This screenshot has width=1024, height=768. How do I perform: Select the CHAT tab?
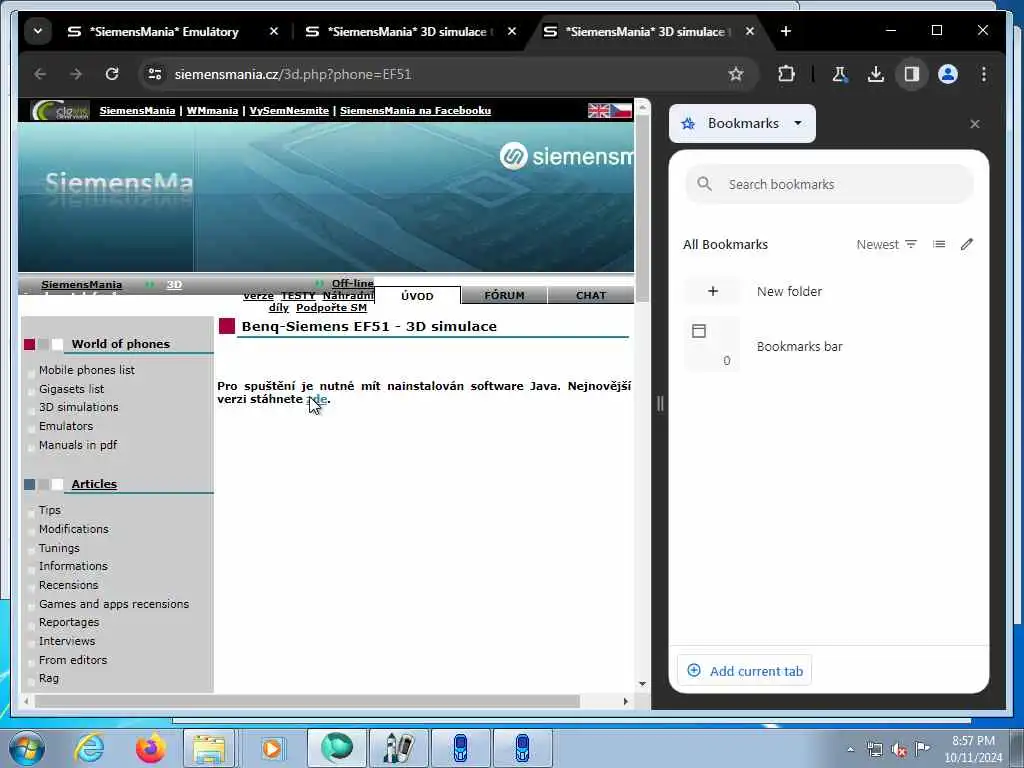point(591,296)
